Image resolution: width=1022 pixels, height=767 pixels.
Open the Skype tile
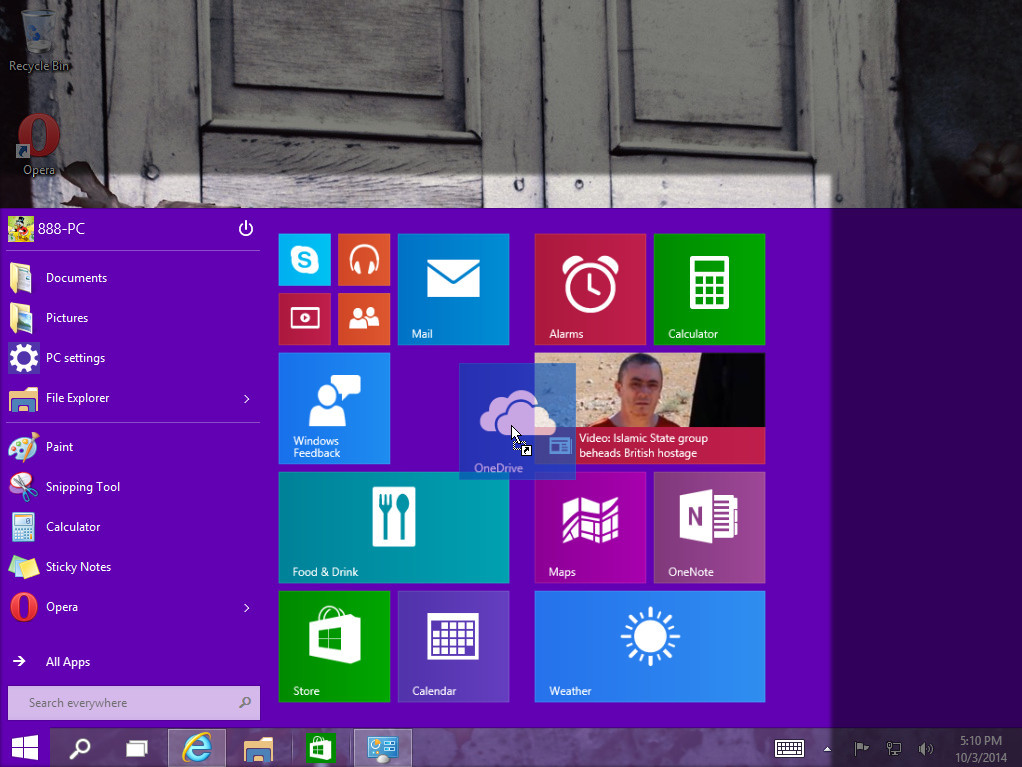click(x=304, y=259)
